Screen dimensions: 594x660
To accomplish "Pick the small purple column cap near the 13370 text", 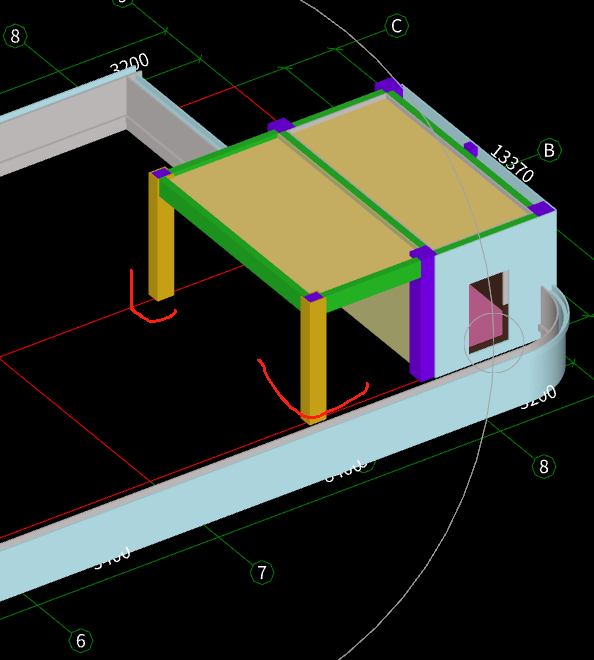I will click(x=471, y=148).
